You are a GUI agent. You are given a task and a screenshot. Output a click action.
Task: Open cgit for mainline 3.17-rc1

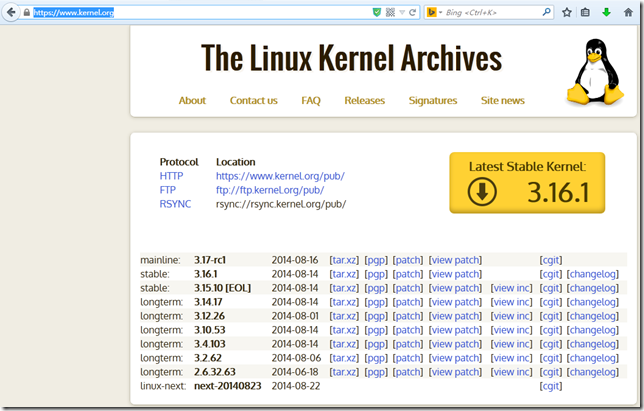tap(551, 260)
